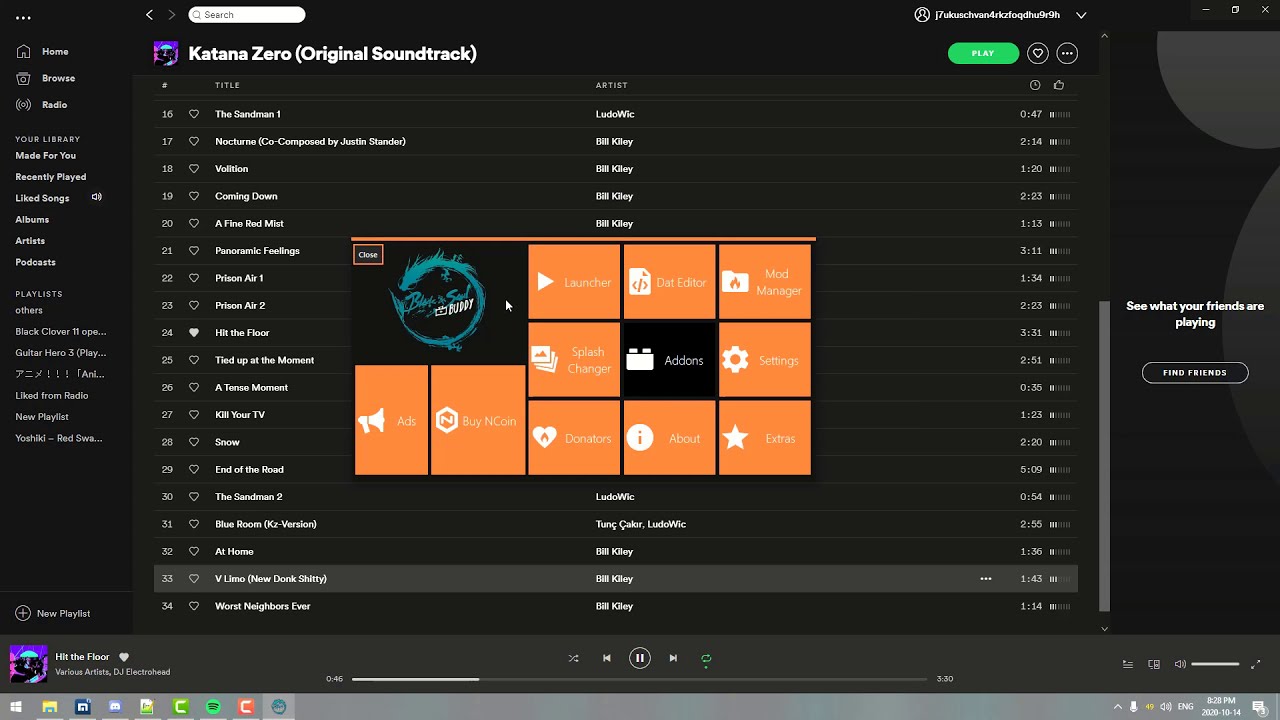Open the About info tile
This screenshot has width=1280, height=720.
click(669, 438)
